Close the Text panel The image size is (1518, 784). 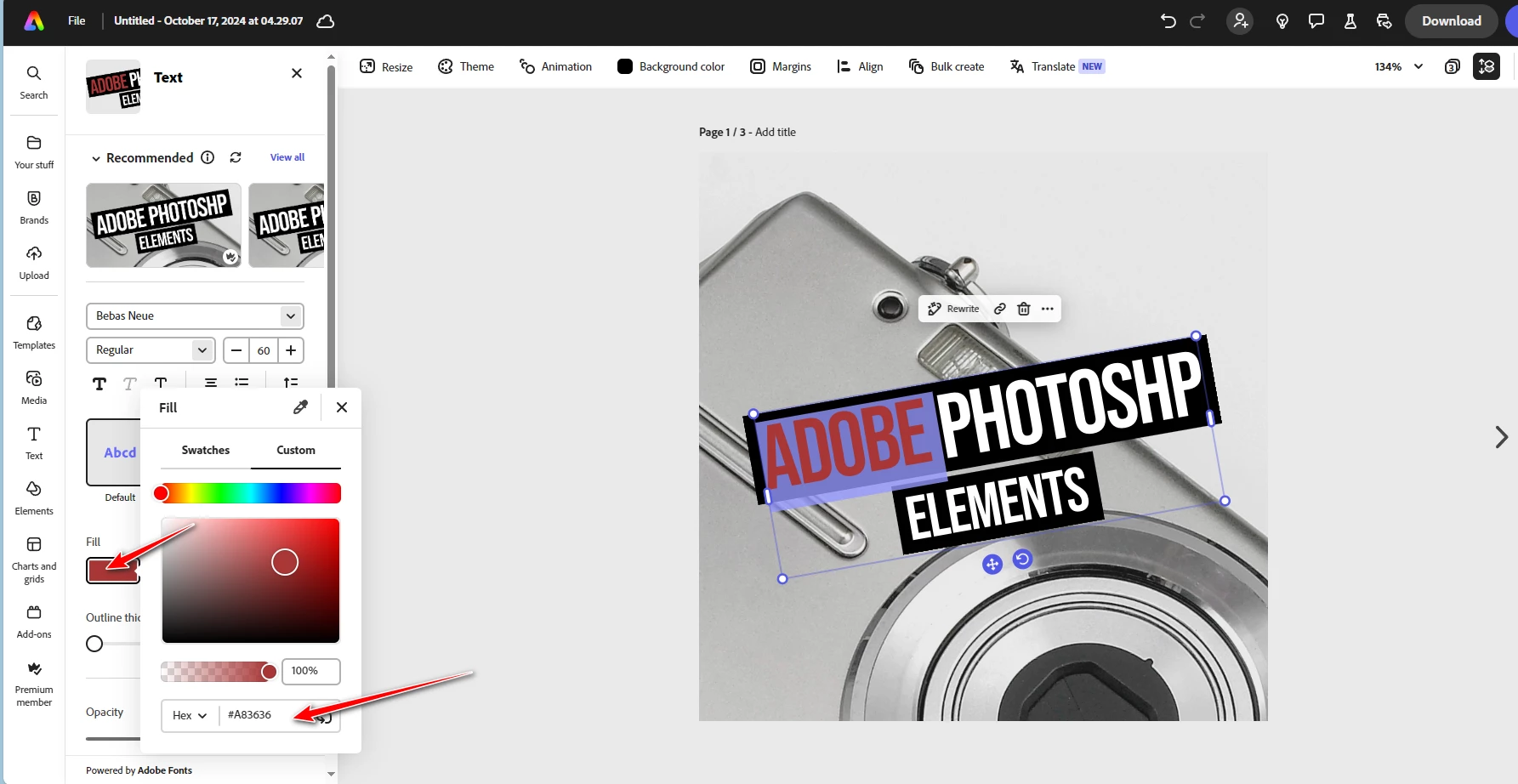click(297, 73)
